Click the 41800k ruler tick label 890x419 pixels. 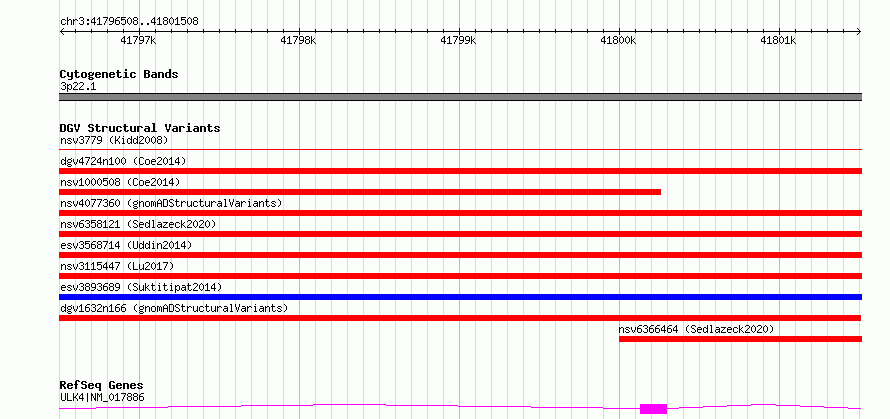coord(619,40)
